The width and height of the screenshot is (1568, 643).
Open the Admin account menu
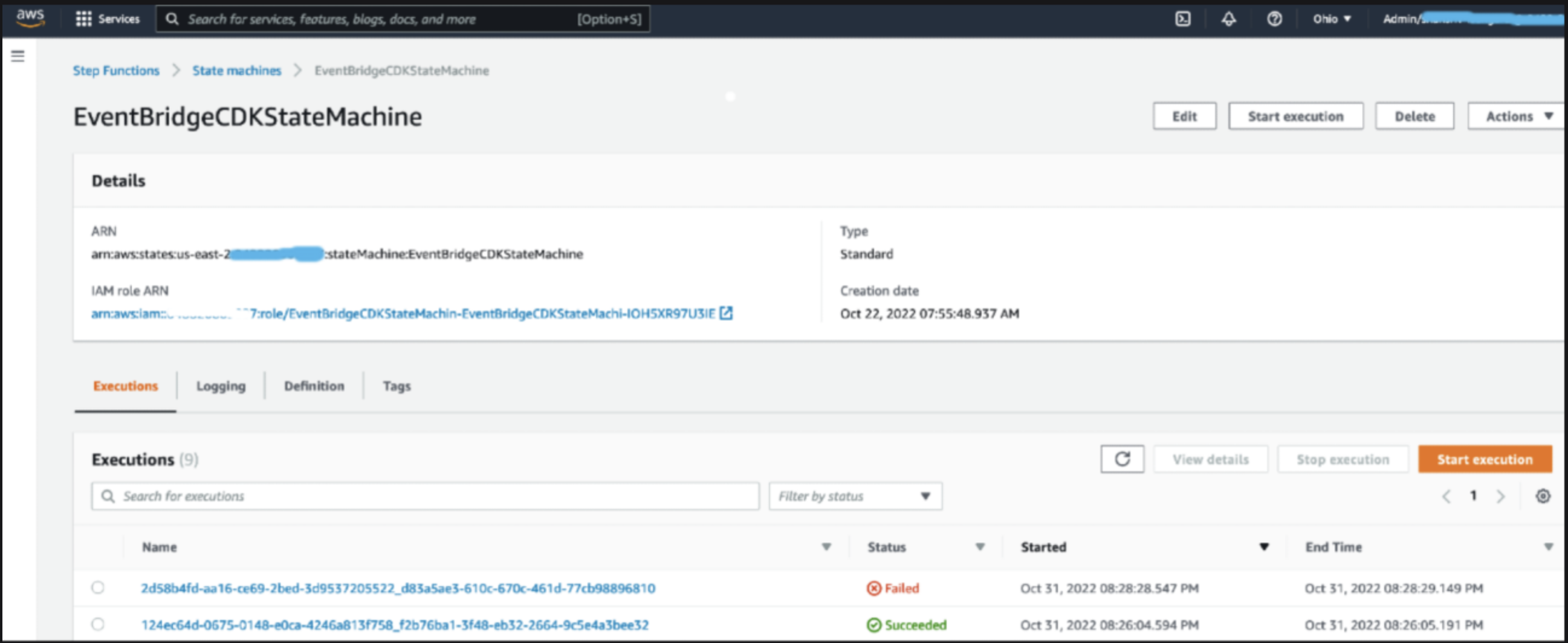[x=1472, y=19]
